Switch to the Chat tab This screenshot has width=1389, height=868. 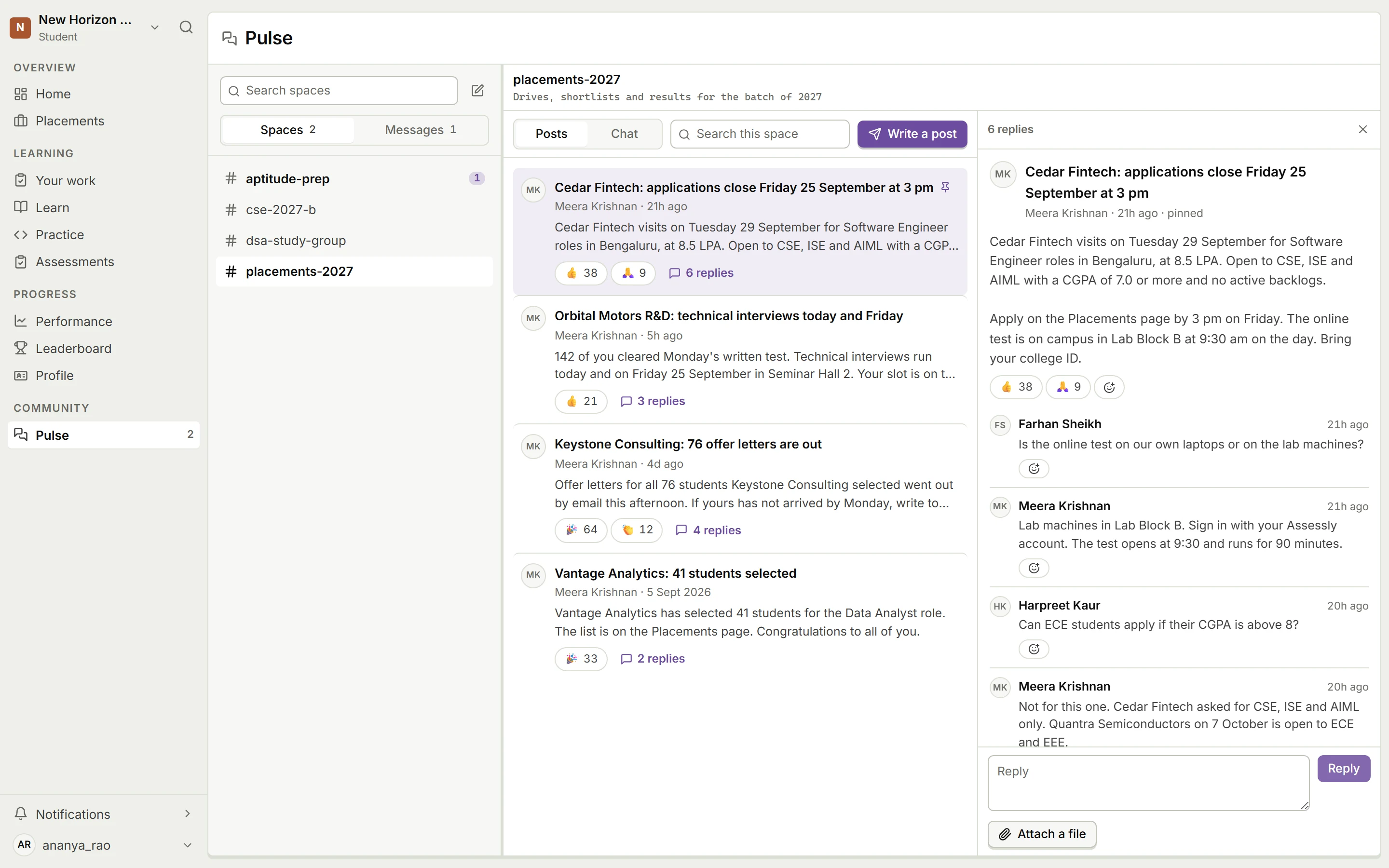624,134
